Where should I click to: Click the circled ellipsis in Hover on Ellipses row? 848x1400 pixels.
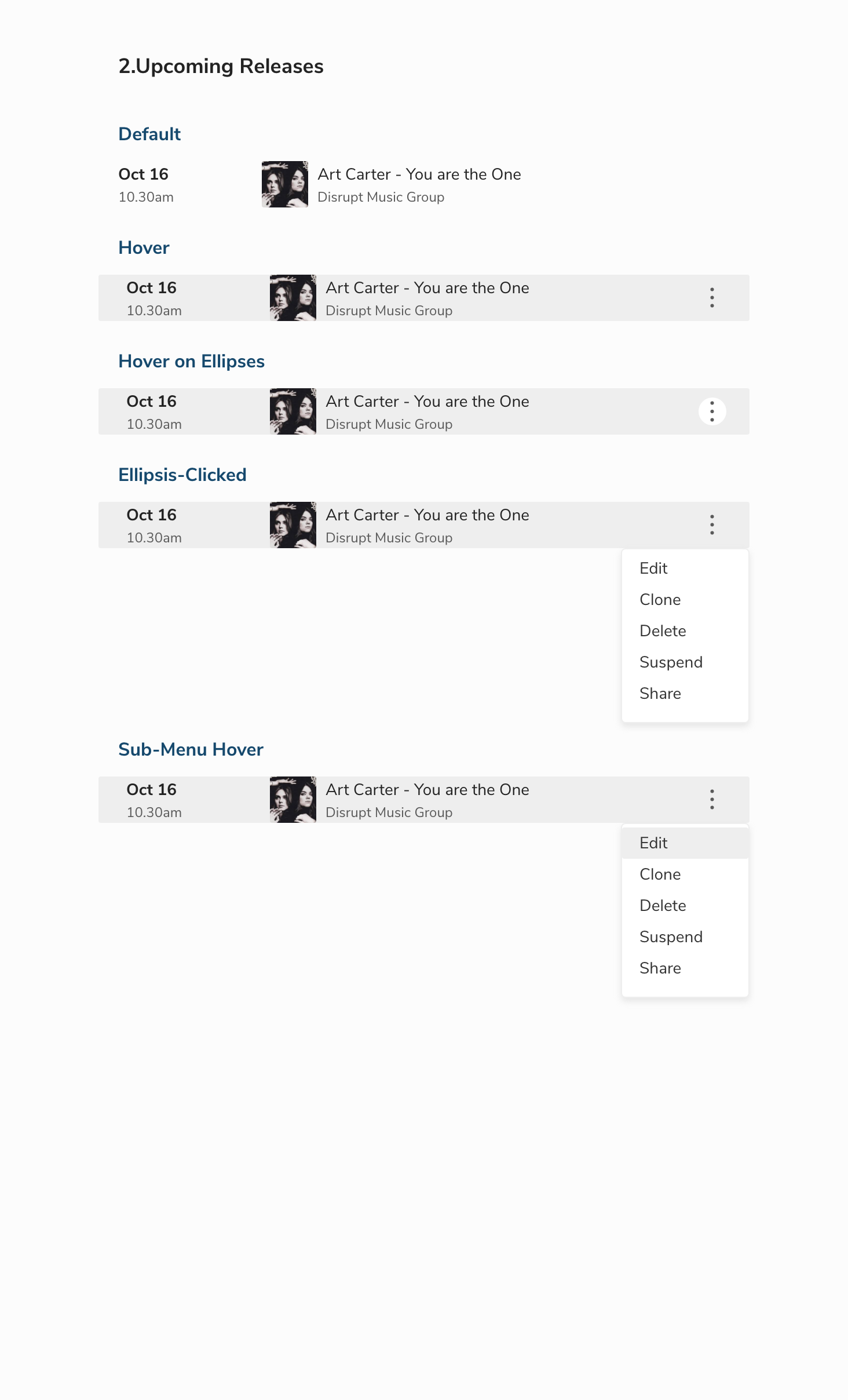coord(712,411)
